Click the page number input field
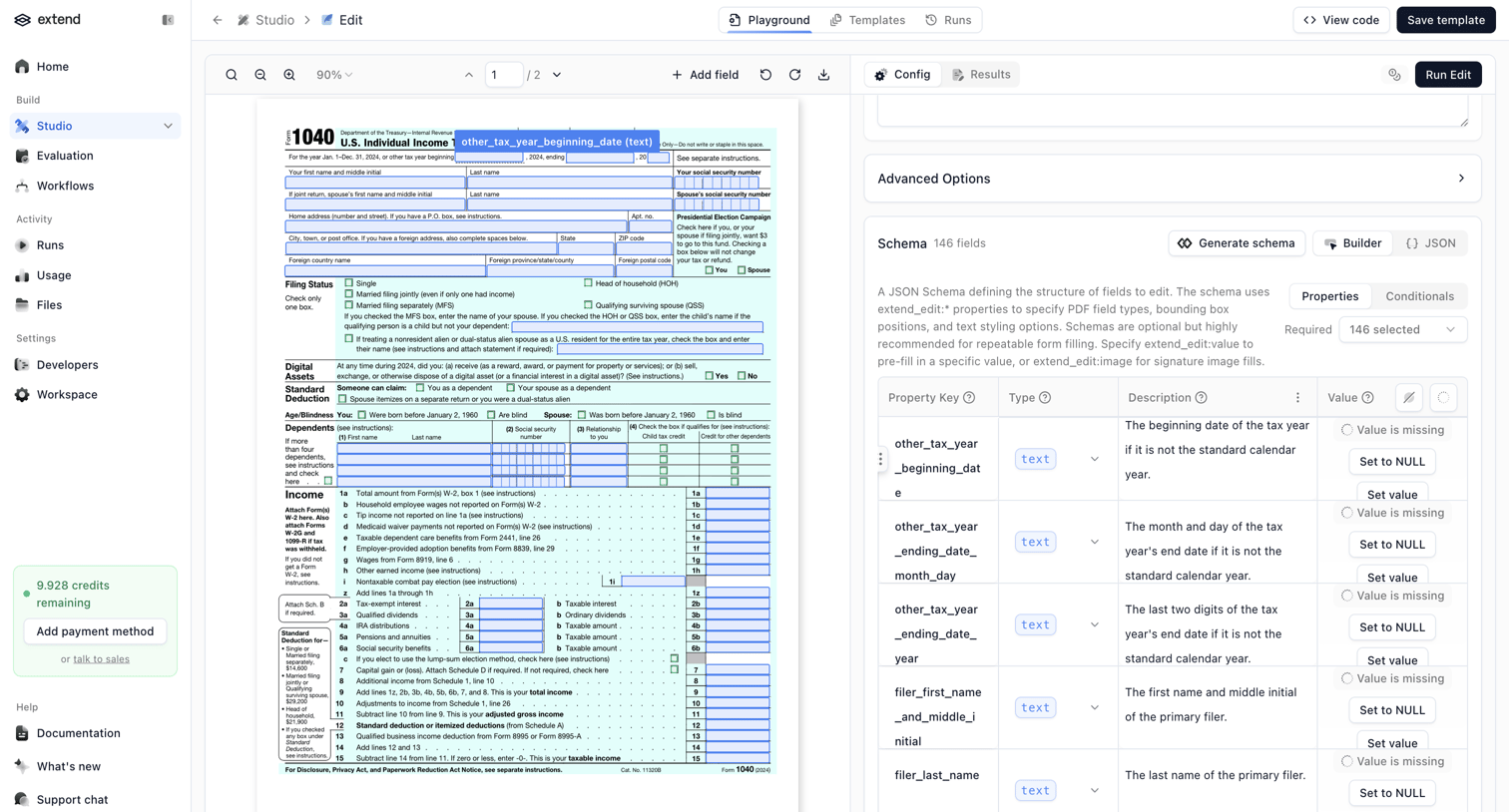Viewport: 1509px width, 812px height. (504, 75)
